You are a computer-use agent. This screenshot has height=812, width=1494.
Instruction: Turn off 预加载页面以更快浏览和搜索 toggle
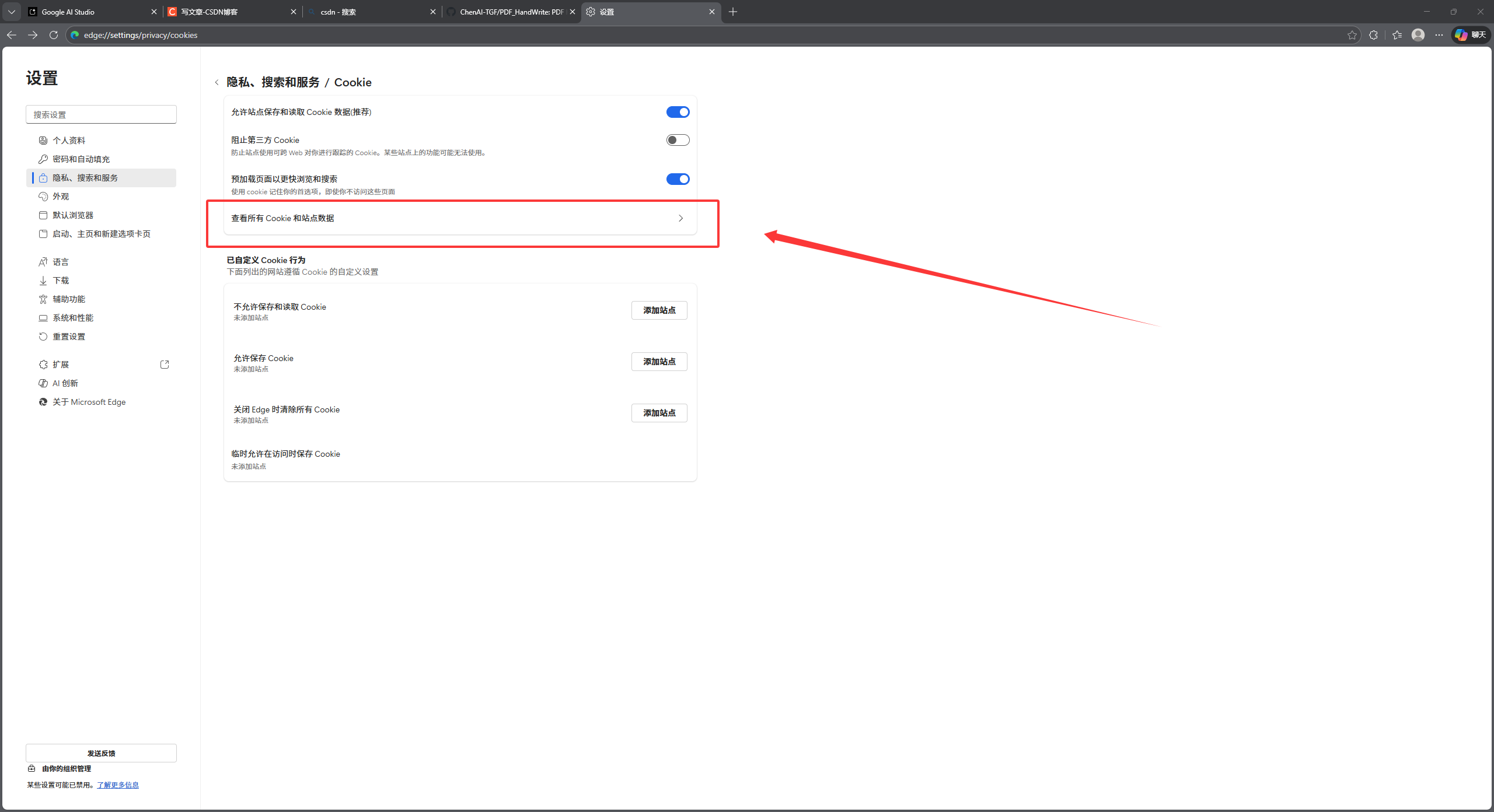click(678, 179)
